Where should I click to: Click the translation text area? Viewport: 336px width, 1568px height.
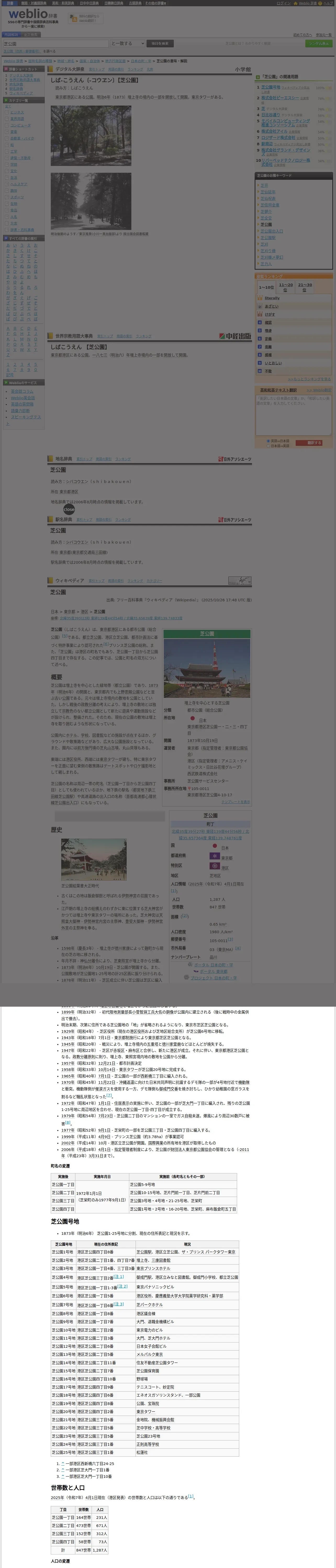293,415
